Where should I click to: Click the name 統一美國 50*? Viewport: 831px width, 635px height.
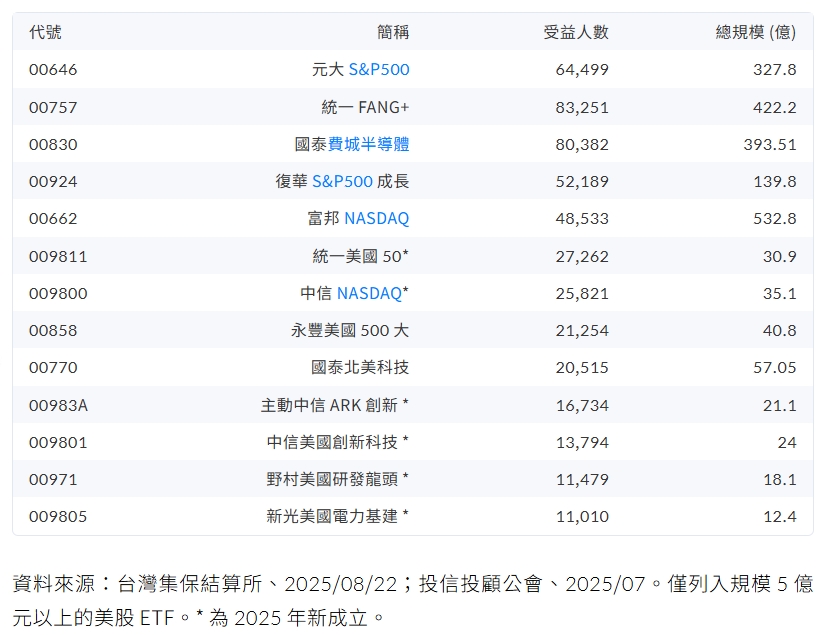pos(361,257)
